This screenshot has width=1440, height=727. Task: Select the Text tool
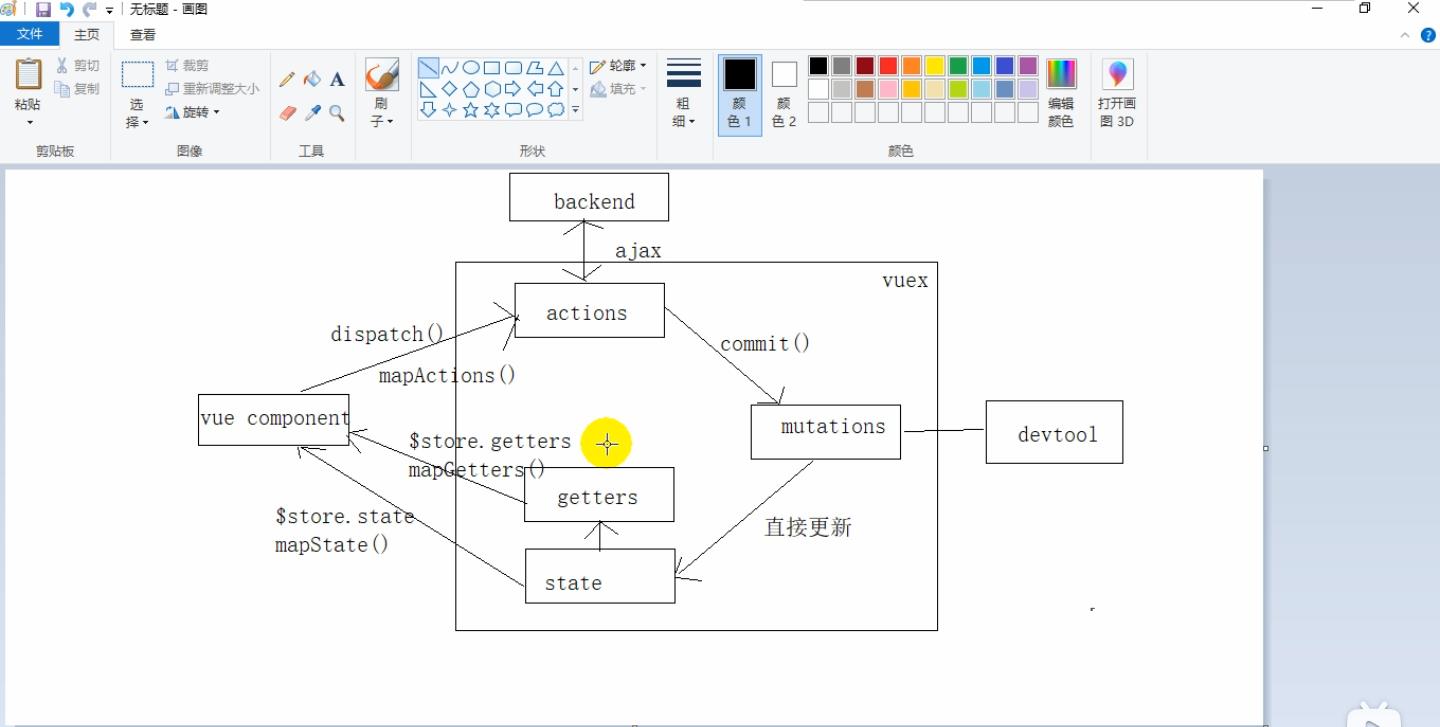click(337, 80)
